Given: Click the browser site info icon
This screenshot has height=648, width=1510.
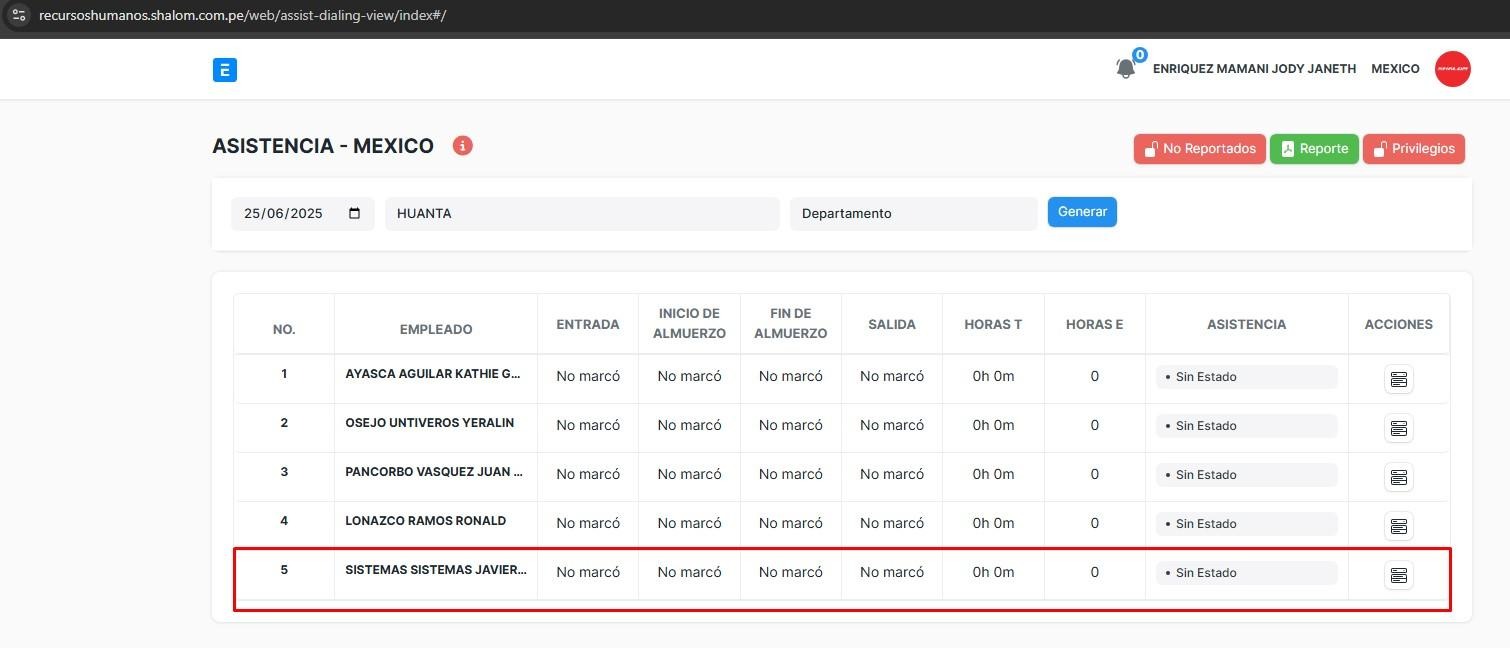Looking at the screenshot, I should point(18,16).
